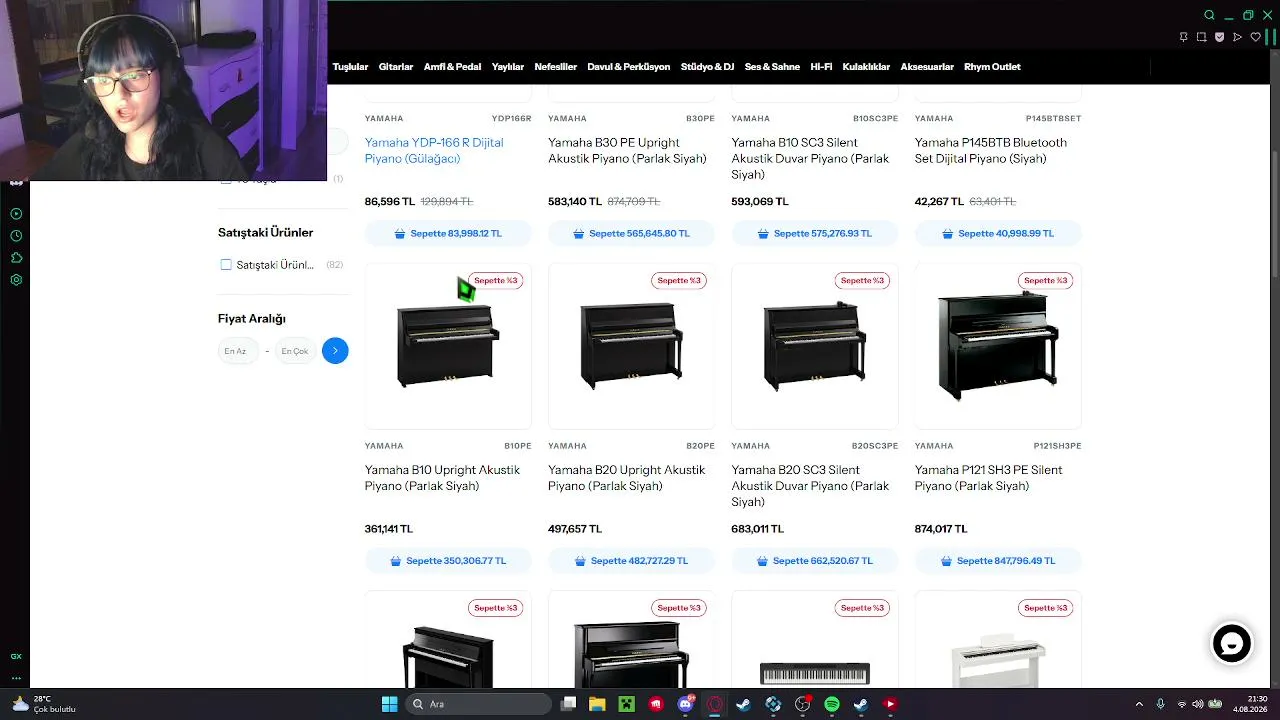Screen dimensions: 1280x720
Task: Open the Tuşlular category menu
Action: pyautogui.click(x=350, y=67)
